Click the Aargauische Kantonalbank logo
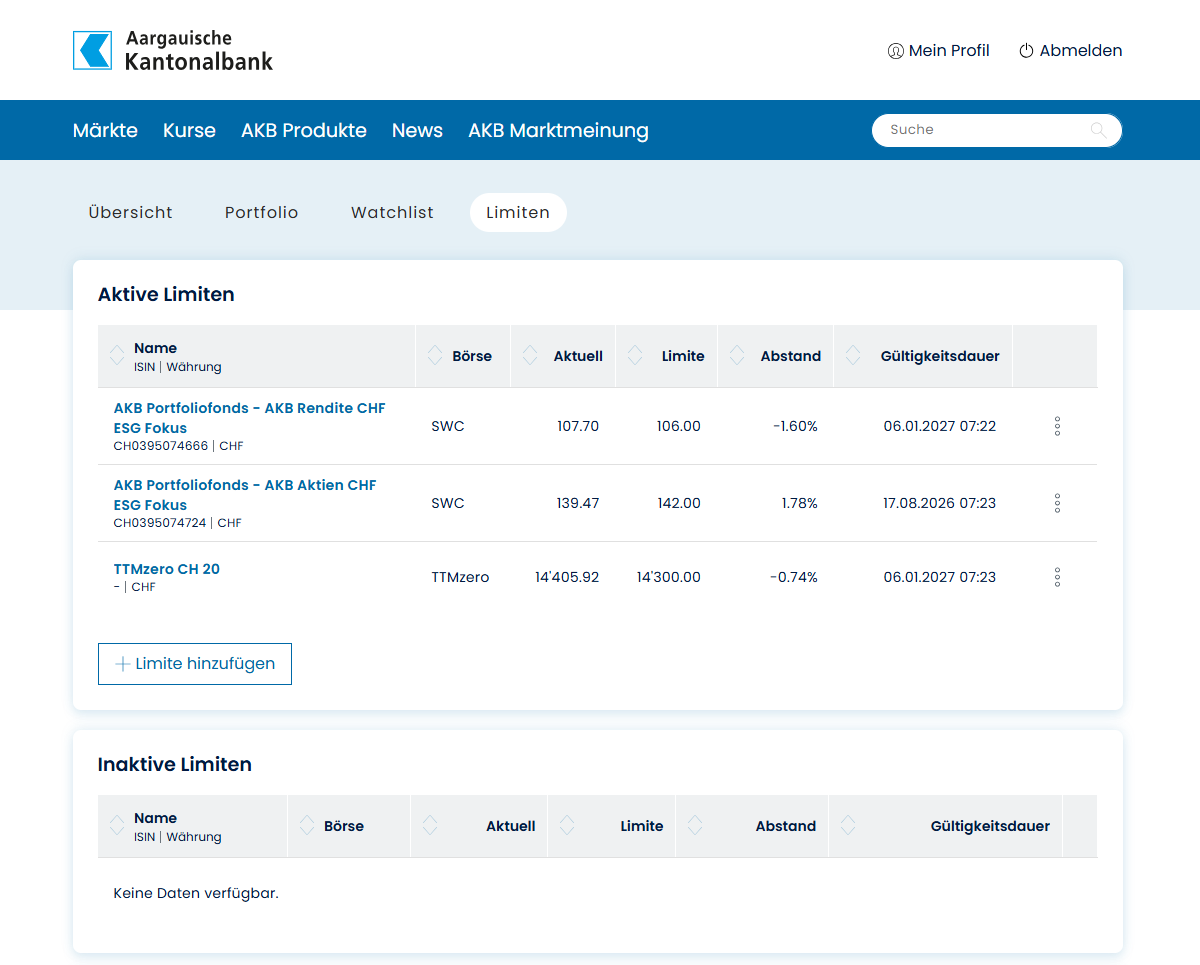 (173, 50)
